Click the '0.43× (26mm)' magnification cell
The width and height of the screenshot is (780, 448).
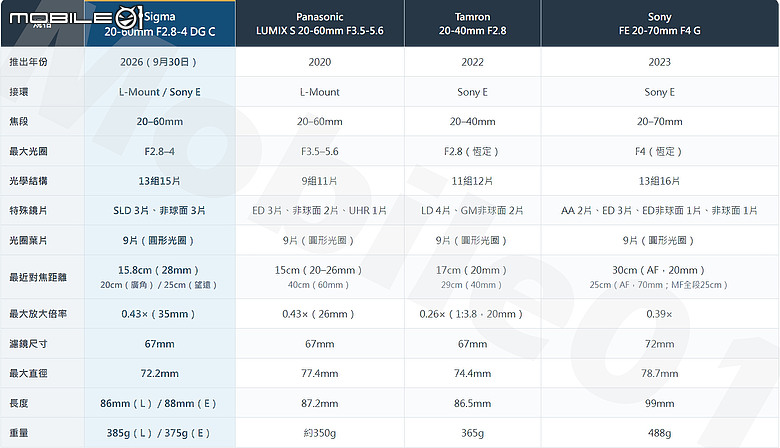point(319,314)
